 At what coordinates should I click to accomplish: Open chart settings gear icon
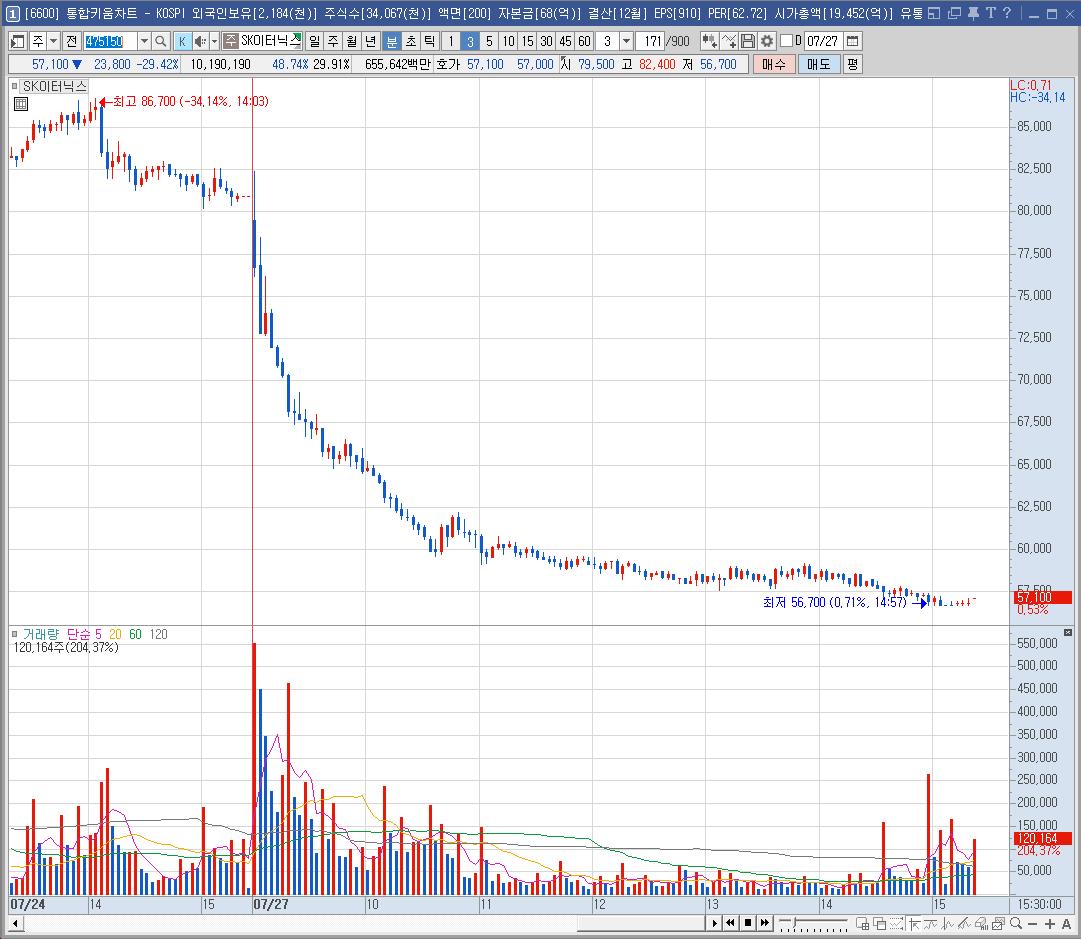pos(767,41)
